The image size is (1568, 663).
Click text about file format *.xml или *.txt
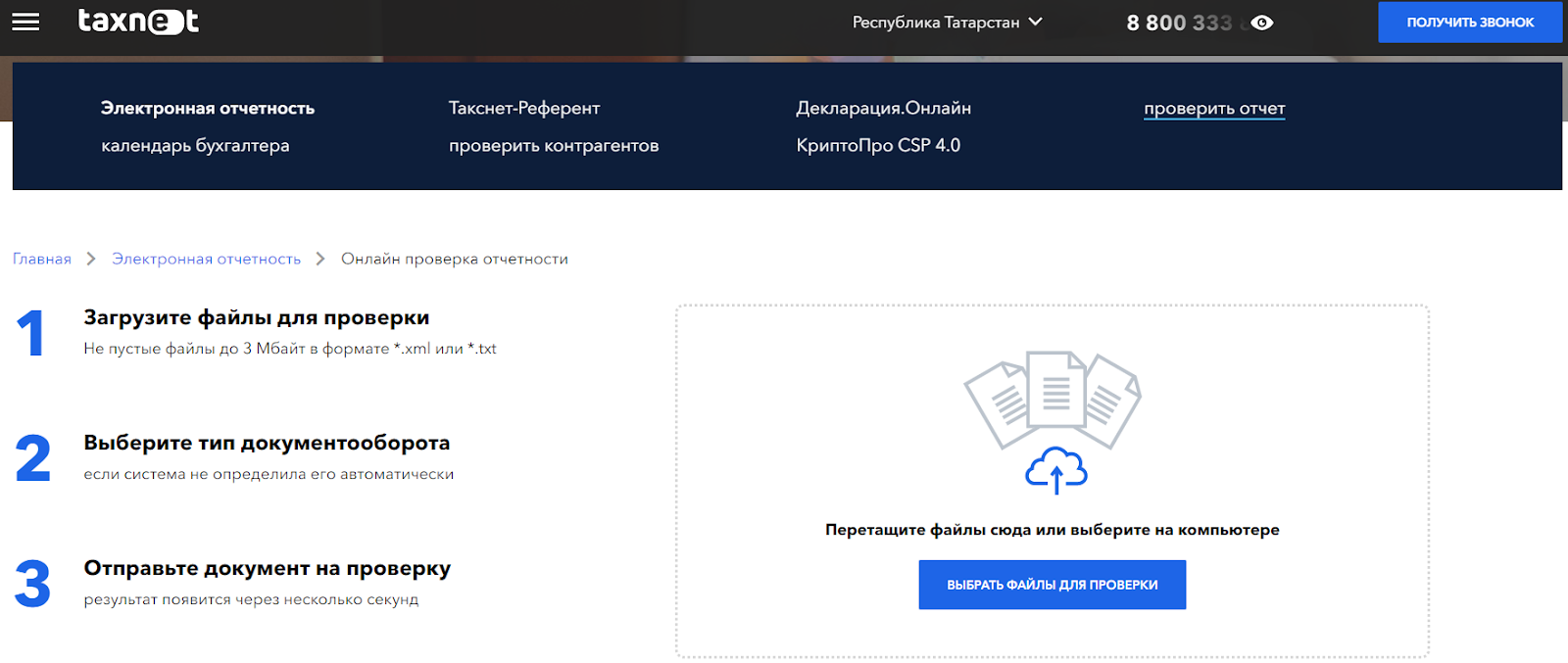click(x=290, y=349)
